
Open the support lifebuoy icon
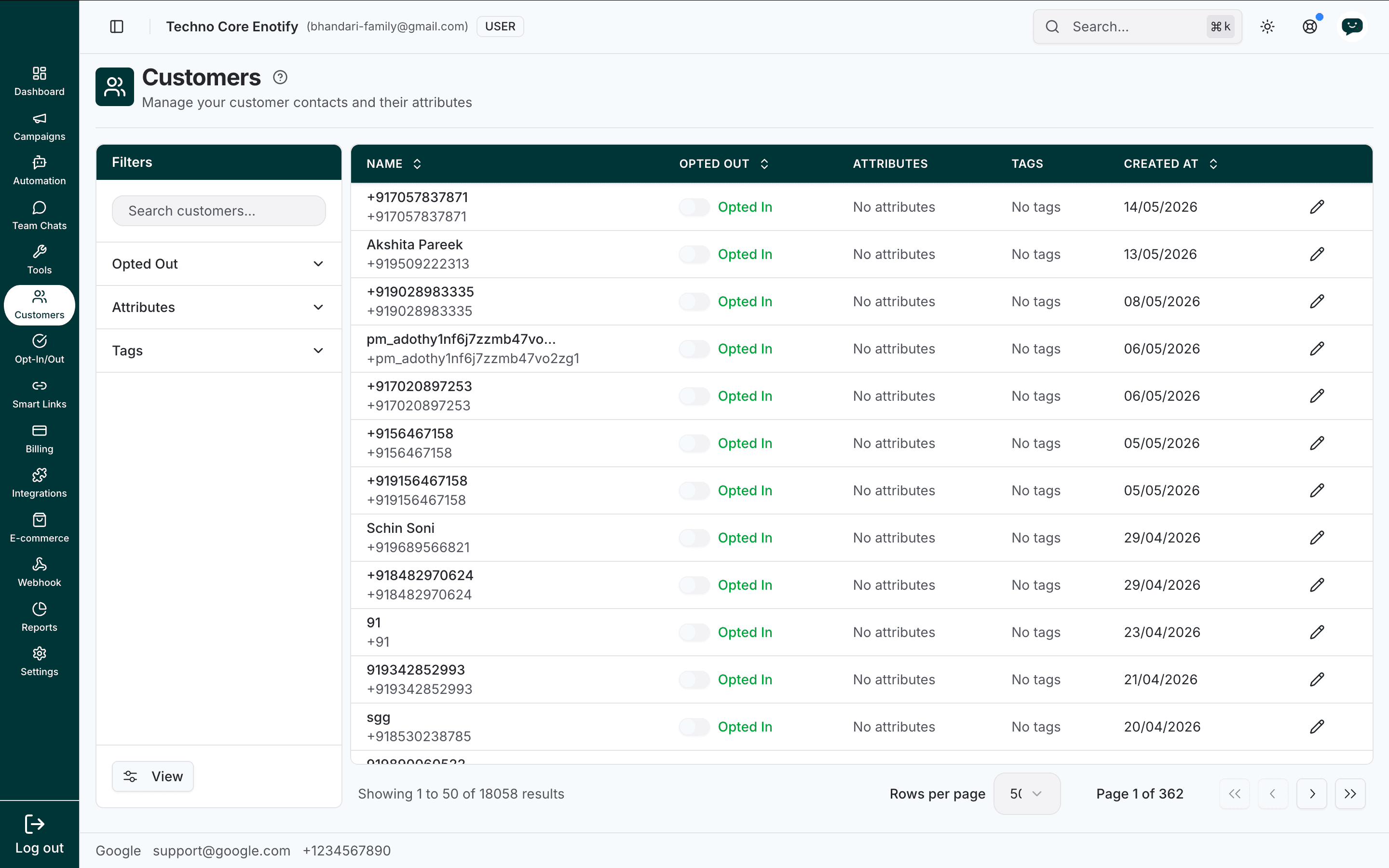[1310, 27]
